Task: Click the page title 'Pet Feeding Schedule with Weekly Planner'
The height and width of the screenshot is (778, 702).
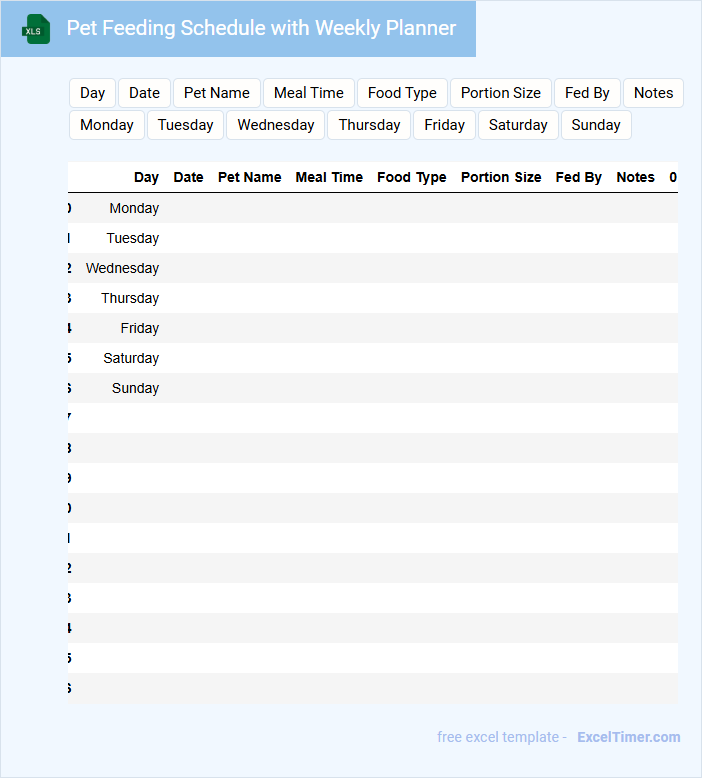Action: tap(261, 28)
